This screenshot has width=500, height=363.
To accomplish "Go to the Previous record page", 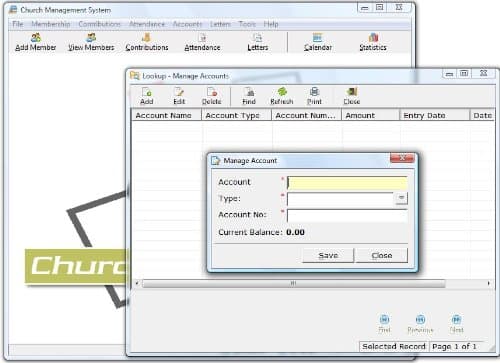I will click(x=420, y=324).
